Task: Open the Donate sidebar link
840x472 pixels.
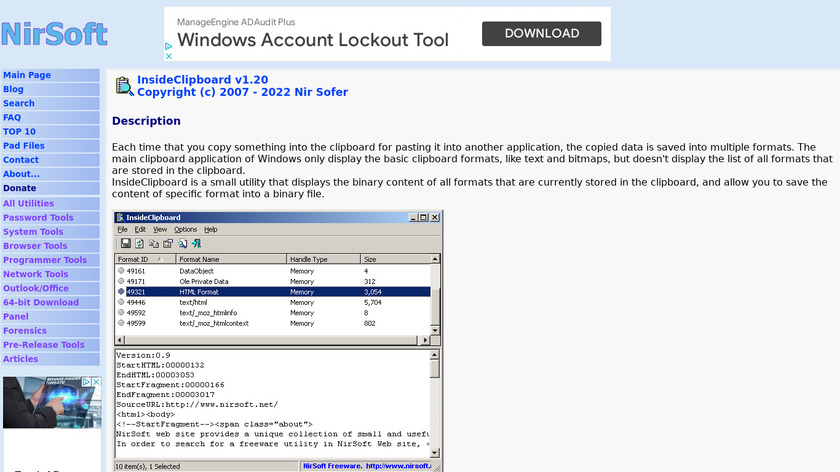Action: pyautogui.click(x=20, y=188)
